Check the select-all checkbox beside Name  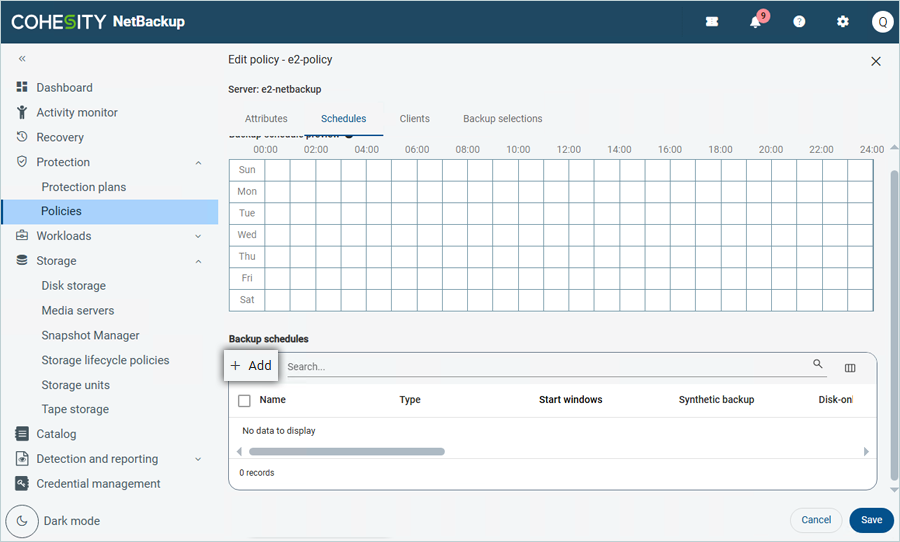coord(245,400)
